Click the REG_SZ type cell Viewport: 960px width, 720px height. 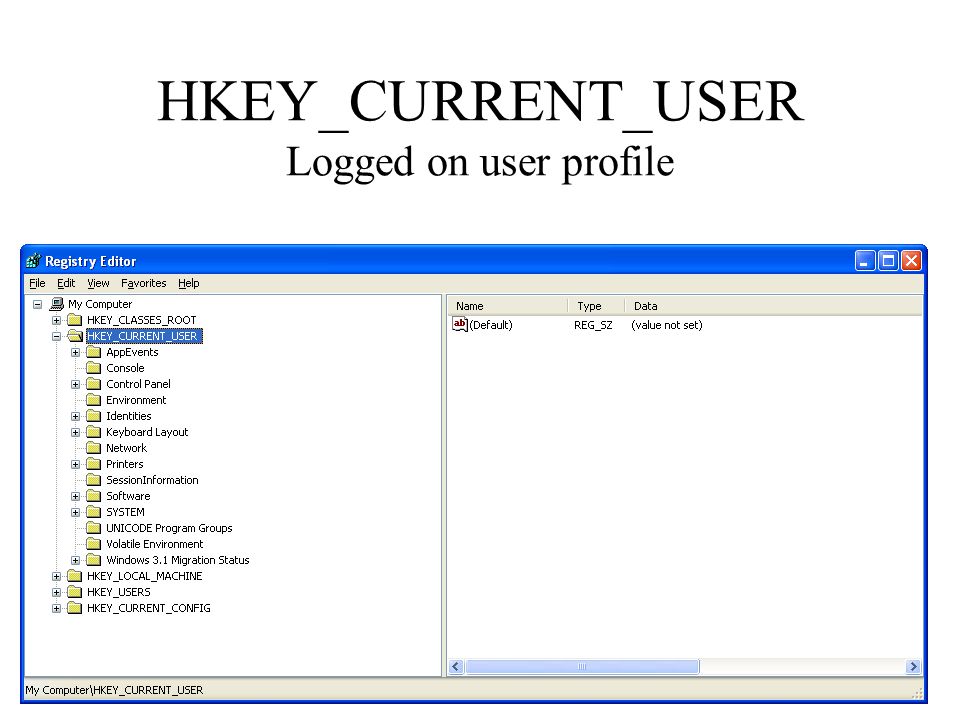tap(593, 325)
